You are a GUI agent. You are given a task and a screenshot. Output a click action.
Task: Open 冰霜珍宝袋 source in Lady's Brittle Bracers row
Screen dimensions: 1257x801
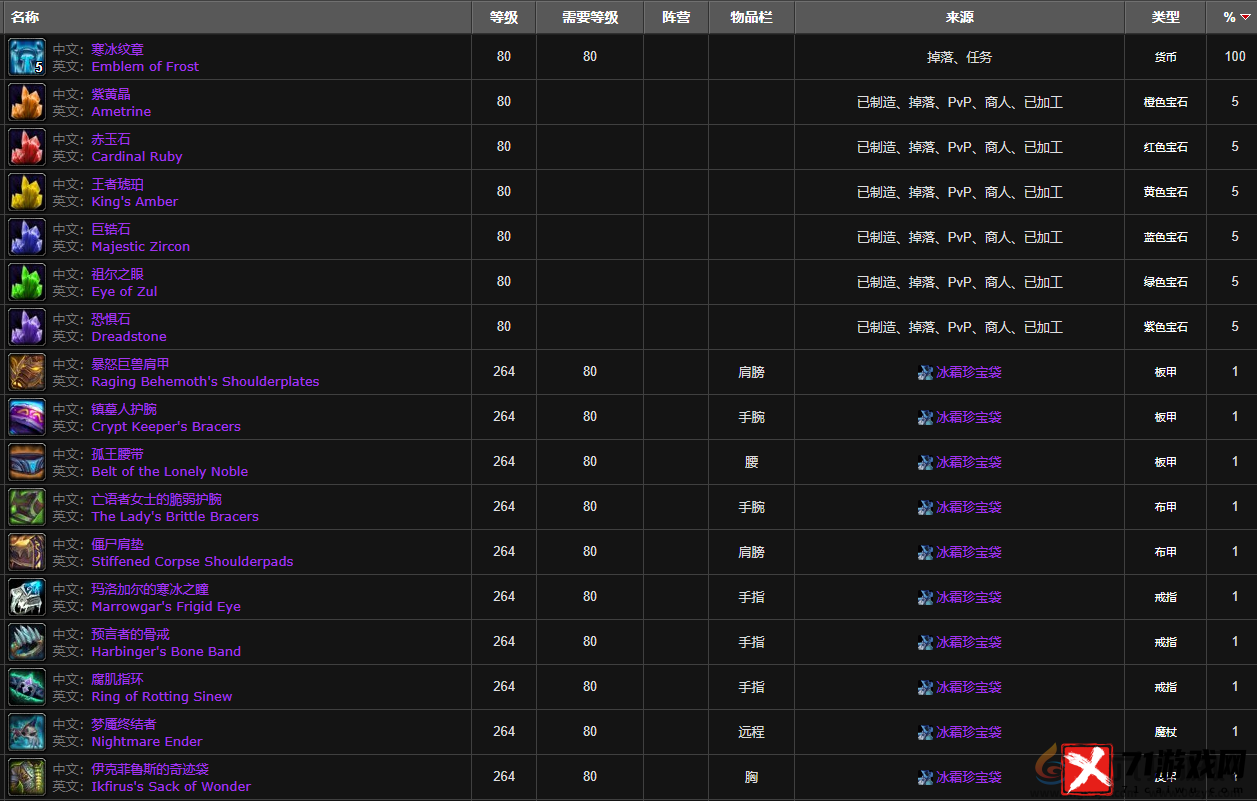coord(969,507)
